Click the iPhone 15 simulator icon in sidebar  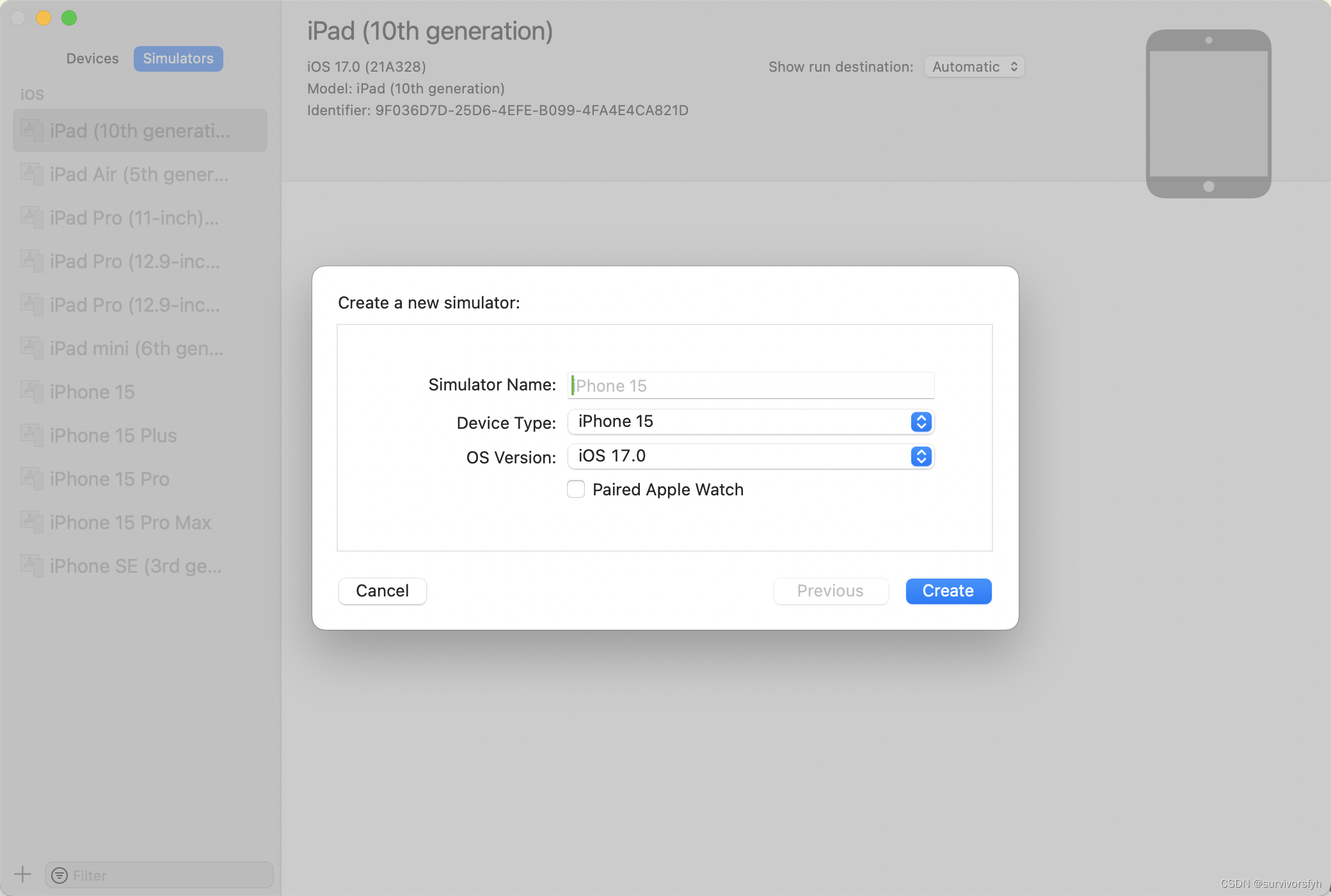click(x=31, y=392)
